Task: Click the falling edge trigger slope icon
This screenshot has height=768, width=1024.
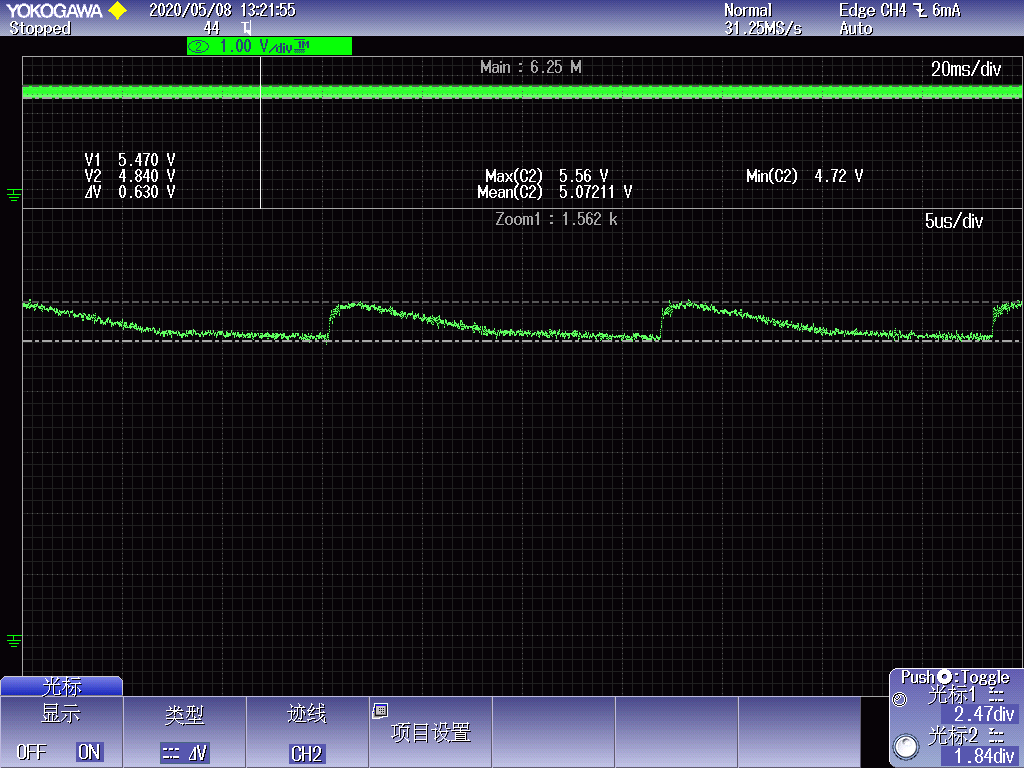Action: 920,10
